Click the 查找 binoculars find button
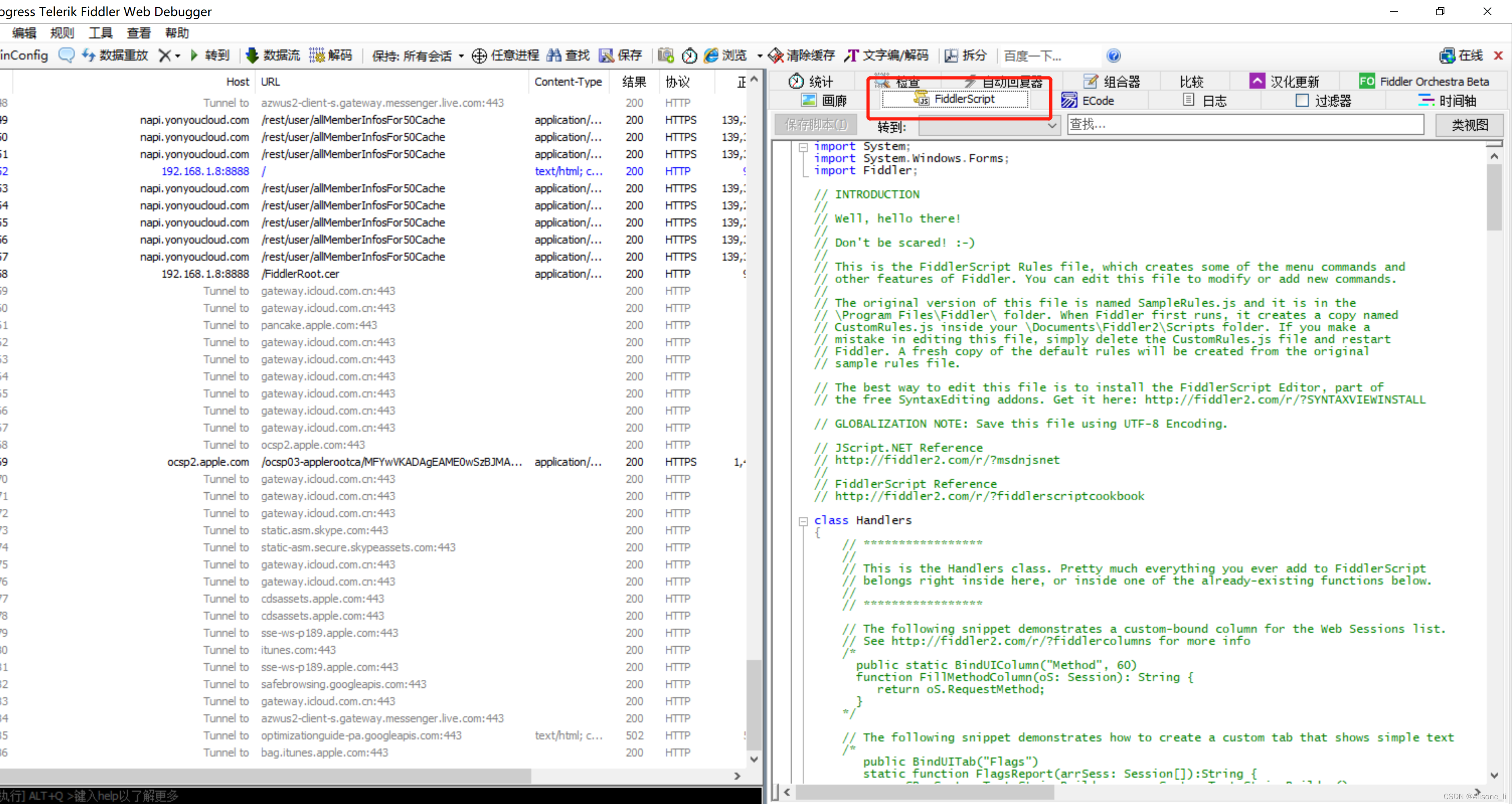Viewport: 1512px width, 804px height. [x=568, y=55]
